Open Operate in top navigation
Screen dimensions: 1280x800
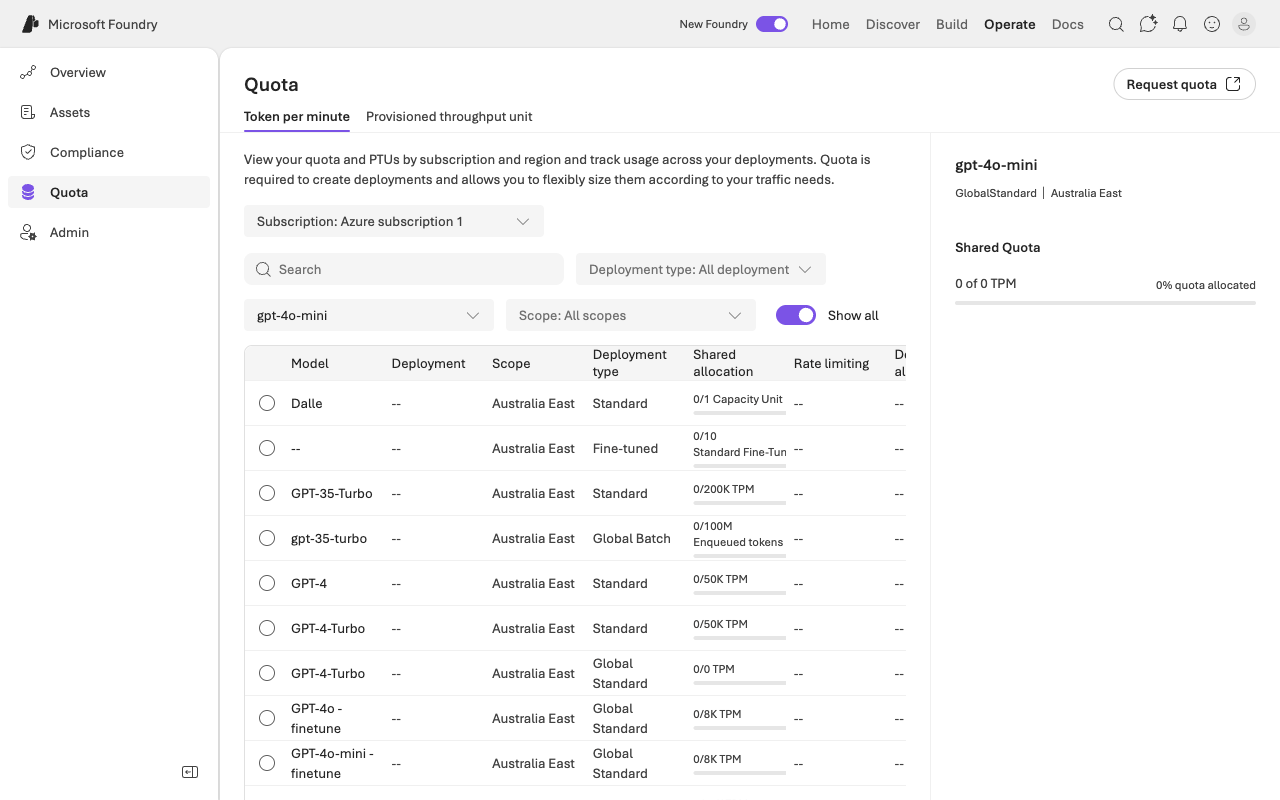(x=1010, y=24)
